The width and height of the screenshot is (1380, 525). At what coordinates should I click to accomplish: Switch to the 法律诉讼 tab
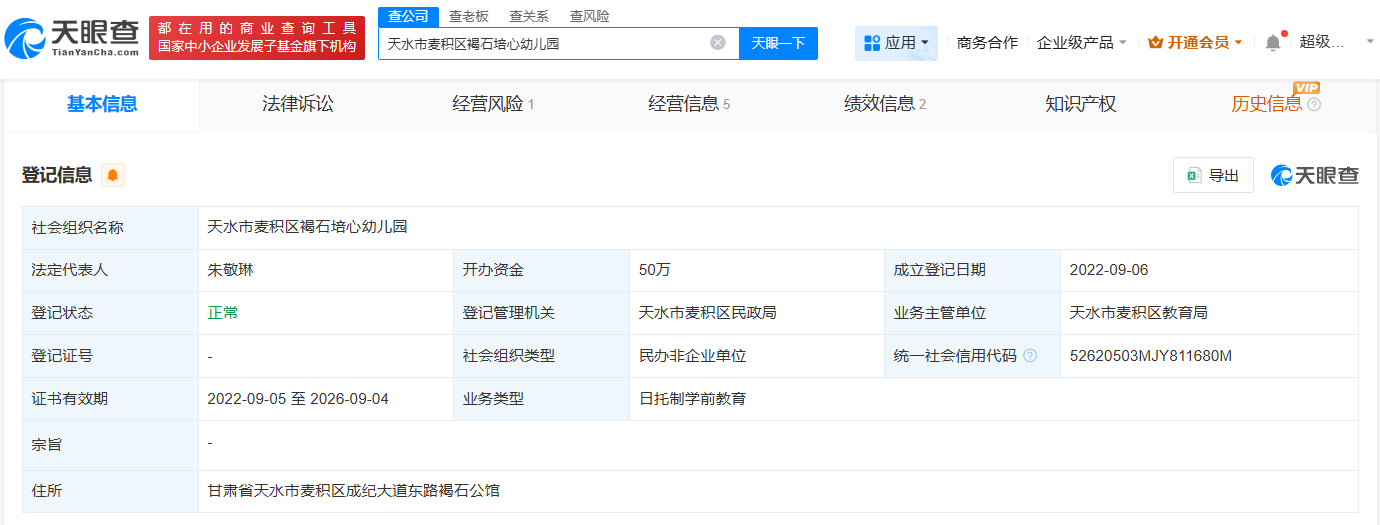pos(298,104)
